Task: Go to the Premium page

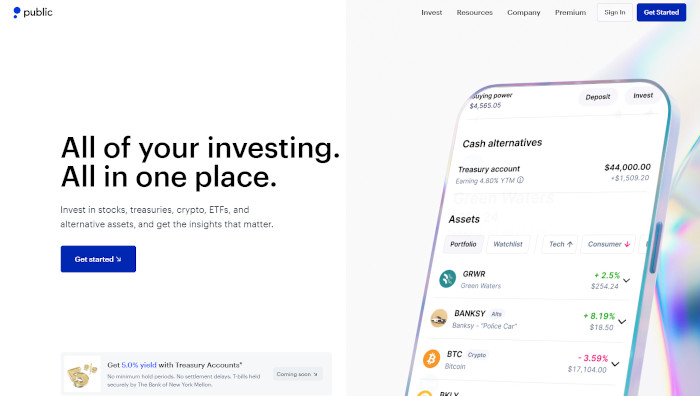Action: 570,13
